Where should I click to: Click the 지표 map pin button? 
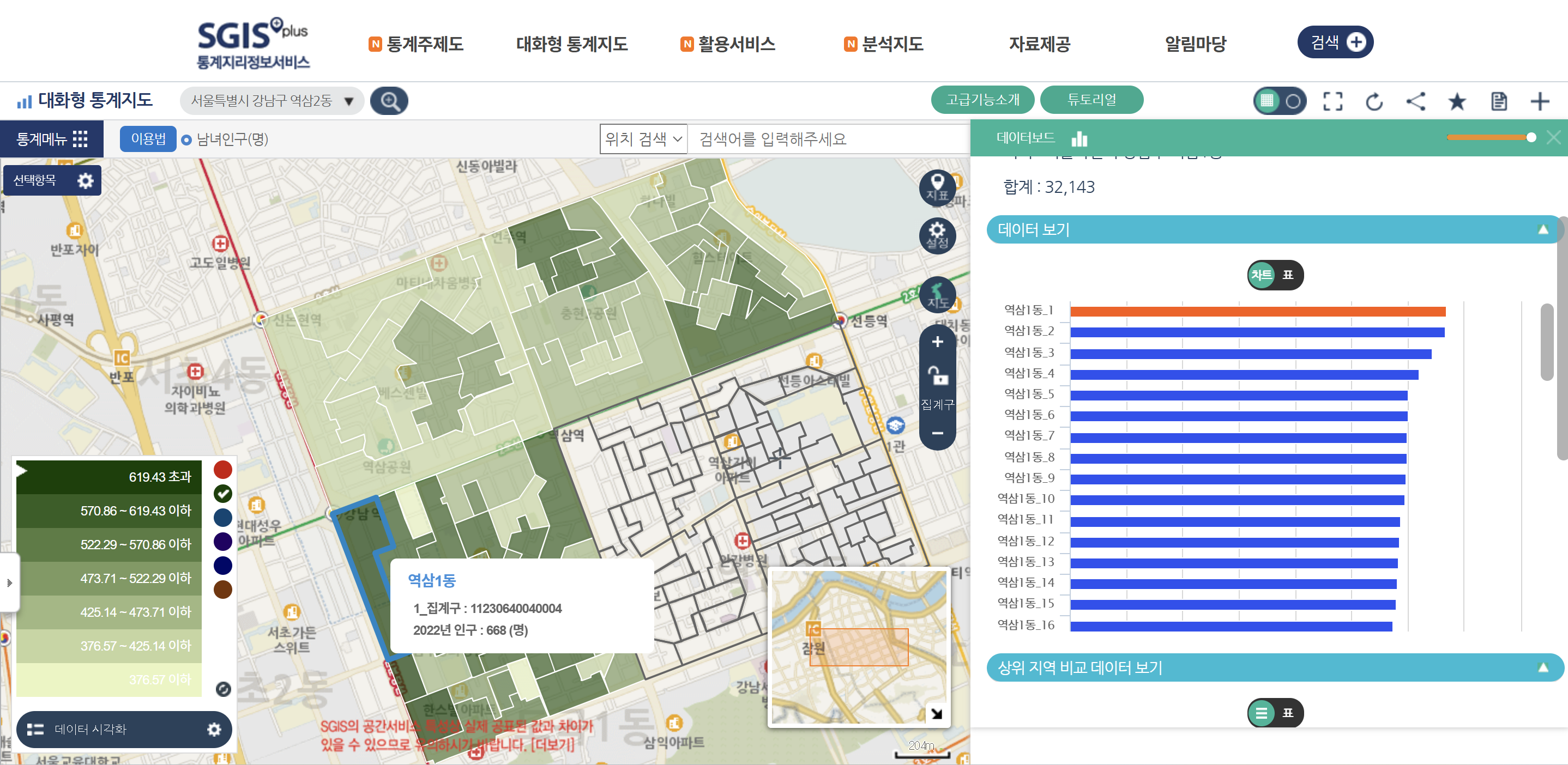coord(937,187)
